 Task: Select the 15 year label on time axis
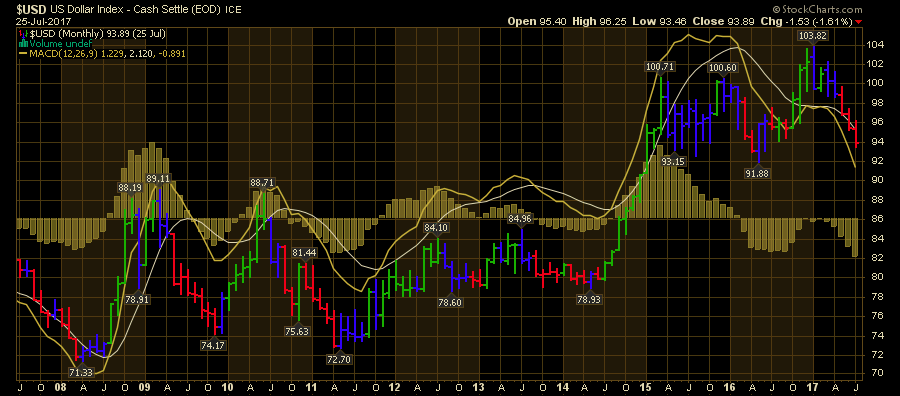647,388
